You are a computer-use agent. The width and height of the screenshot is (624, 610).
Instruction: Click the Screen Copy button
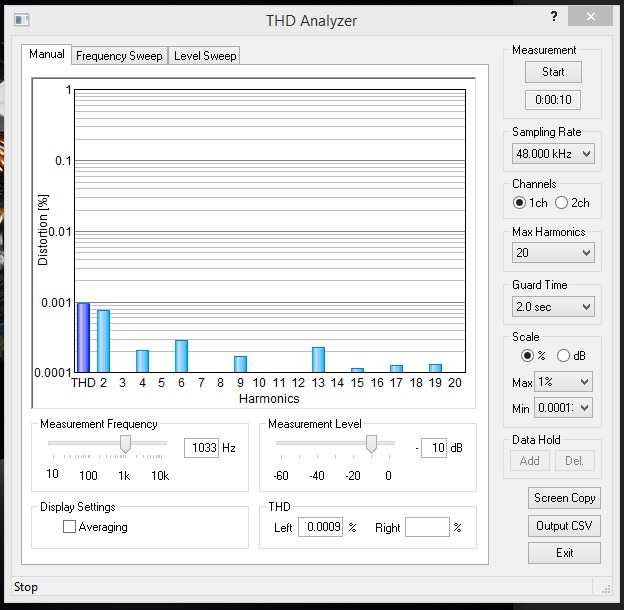564,498
